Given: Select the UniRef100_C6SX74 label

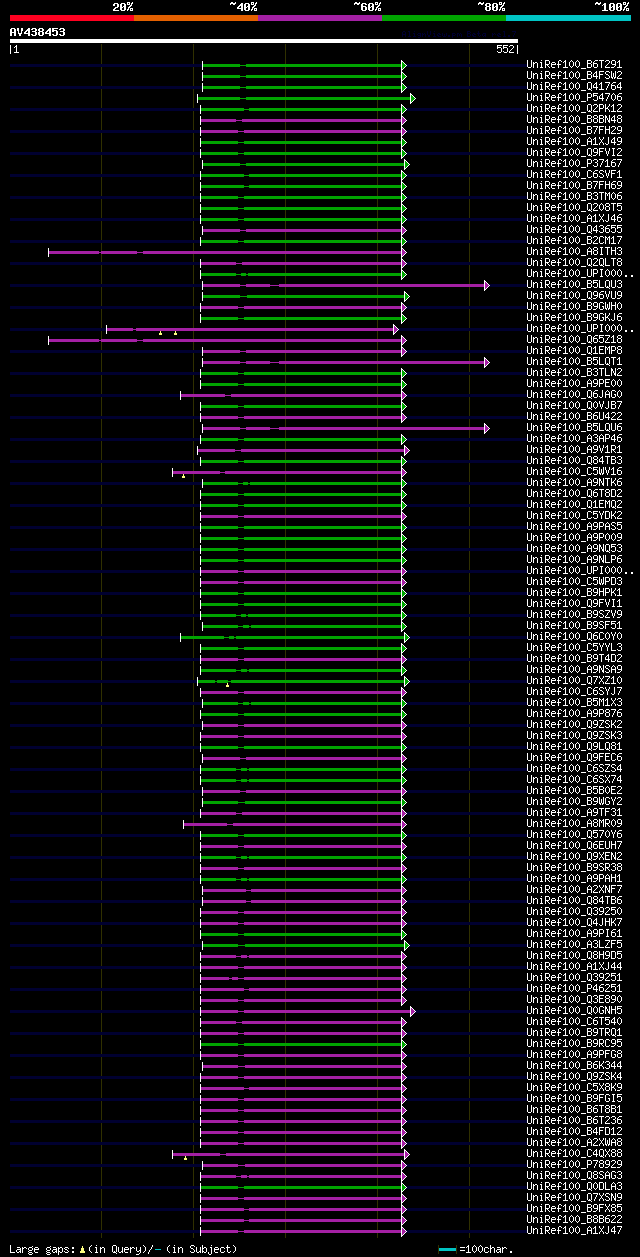Looking at the screenshot, I should [573, 780].
